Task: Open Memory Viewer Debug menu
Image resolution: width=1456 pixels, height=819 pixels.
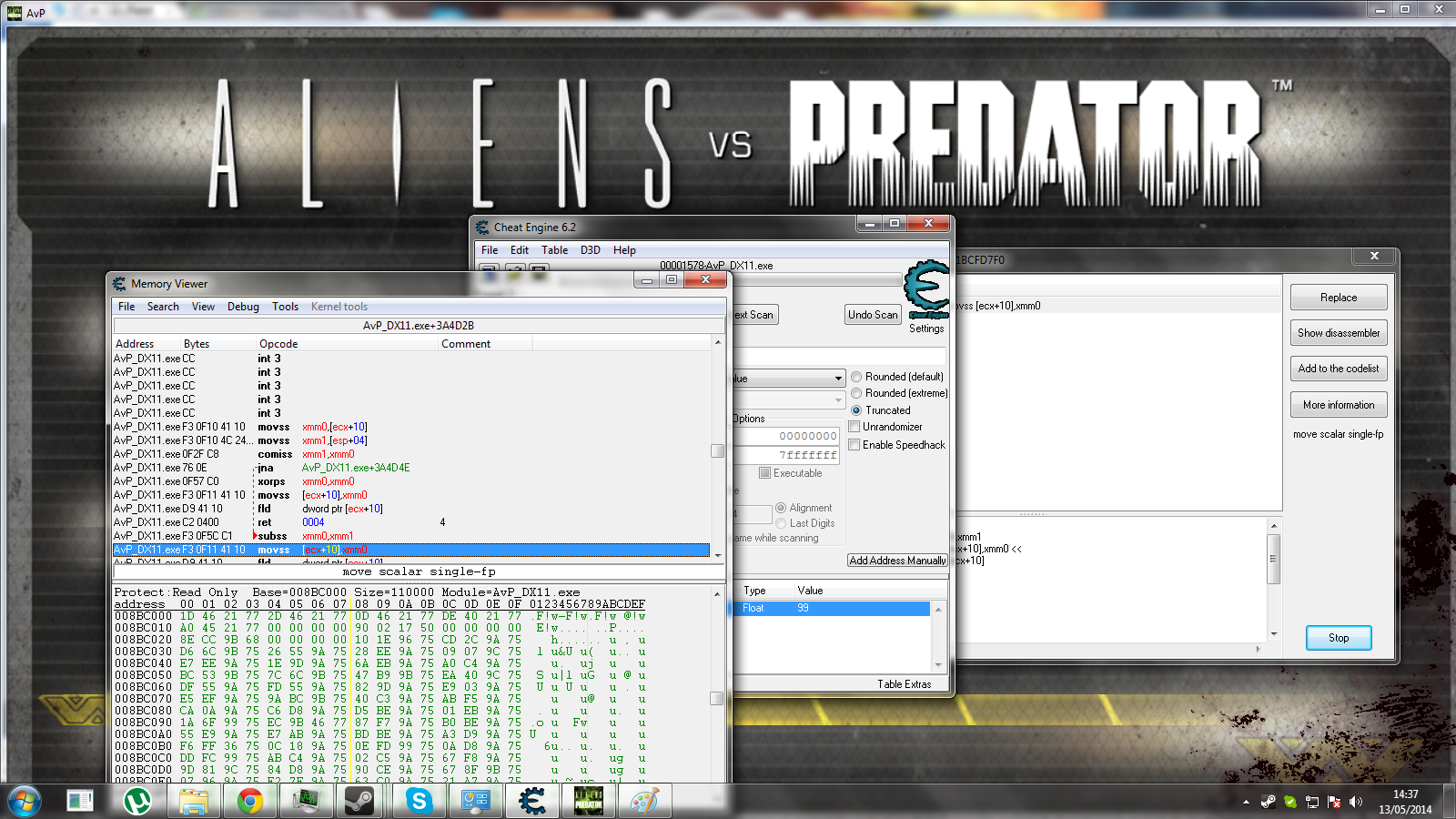Action: [x=243, y=307]
